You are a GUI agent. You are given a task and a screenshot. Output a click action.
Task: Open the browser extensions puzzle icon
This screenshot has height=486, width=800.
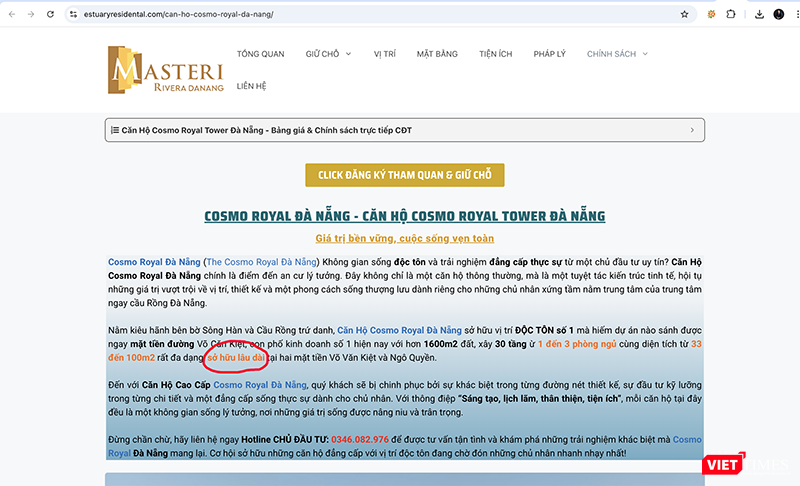pos(732,15)
